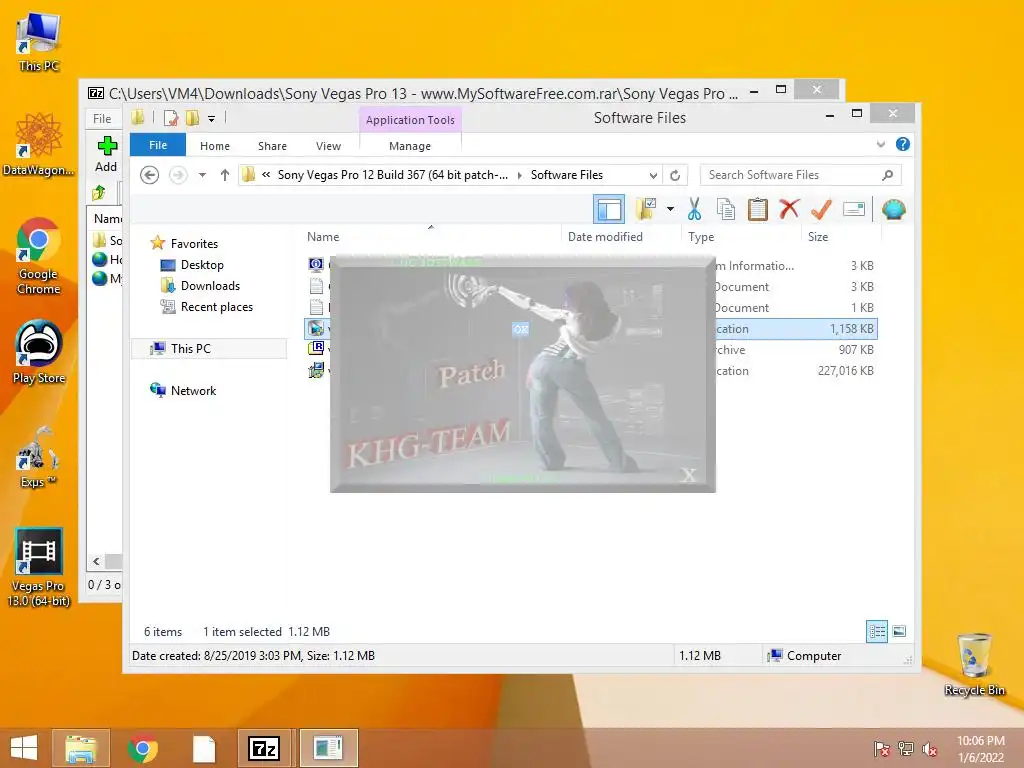Click Quick Access new folder icon
Viewport: 1024px width, 768px height.
coord(193,118)
